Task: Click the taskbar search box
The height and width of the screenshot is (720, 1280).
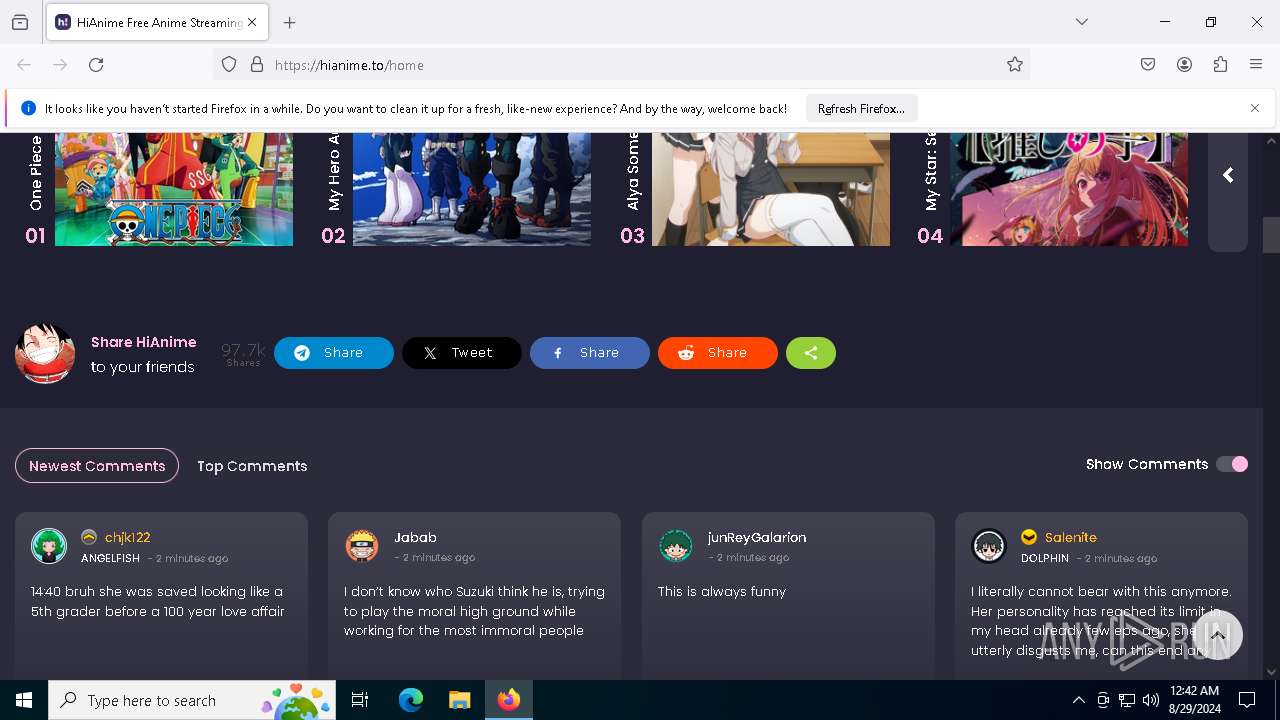Action: [192, 700]
